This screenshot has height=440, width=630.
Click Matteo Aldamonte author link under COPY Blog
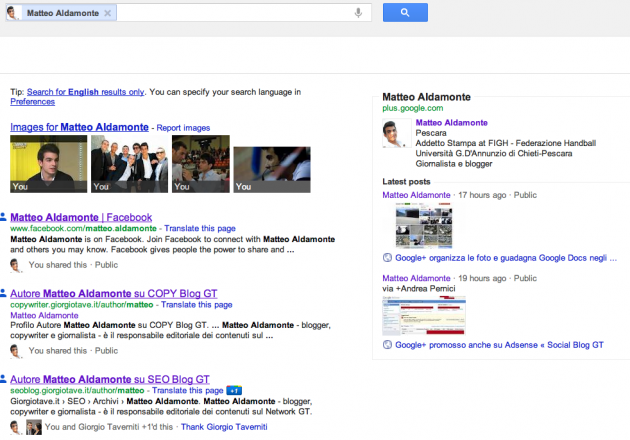pos(44,315)
